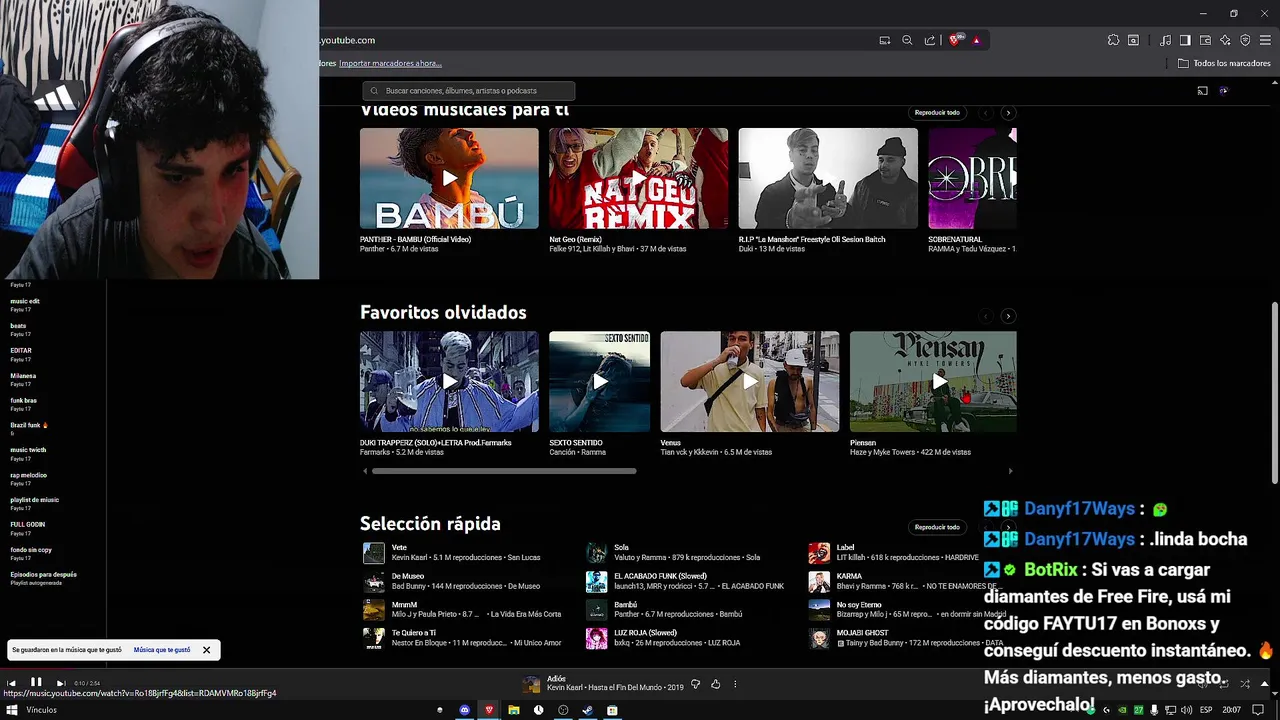This screenshot has width=1280, height=720.
Task: Play the Venus video thumbnail
Action: click(x=750, y=381)
